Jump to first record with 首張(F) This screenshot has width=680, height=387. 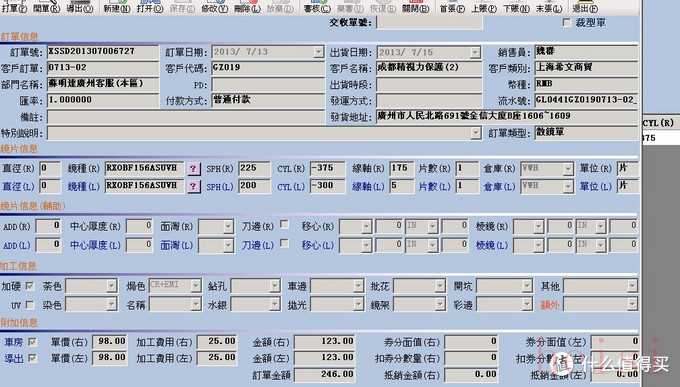point(451,7)
